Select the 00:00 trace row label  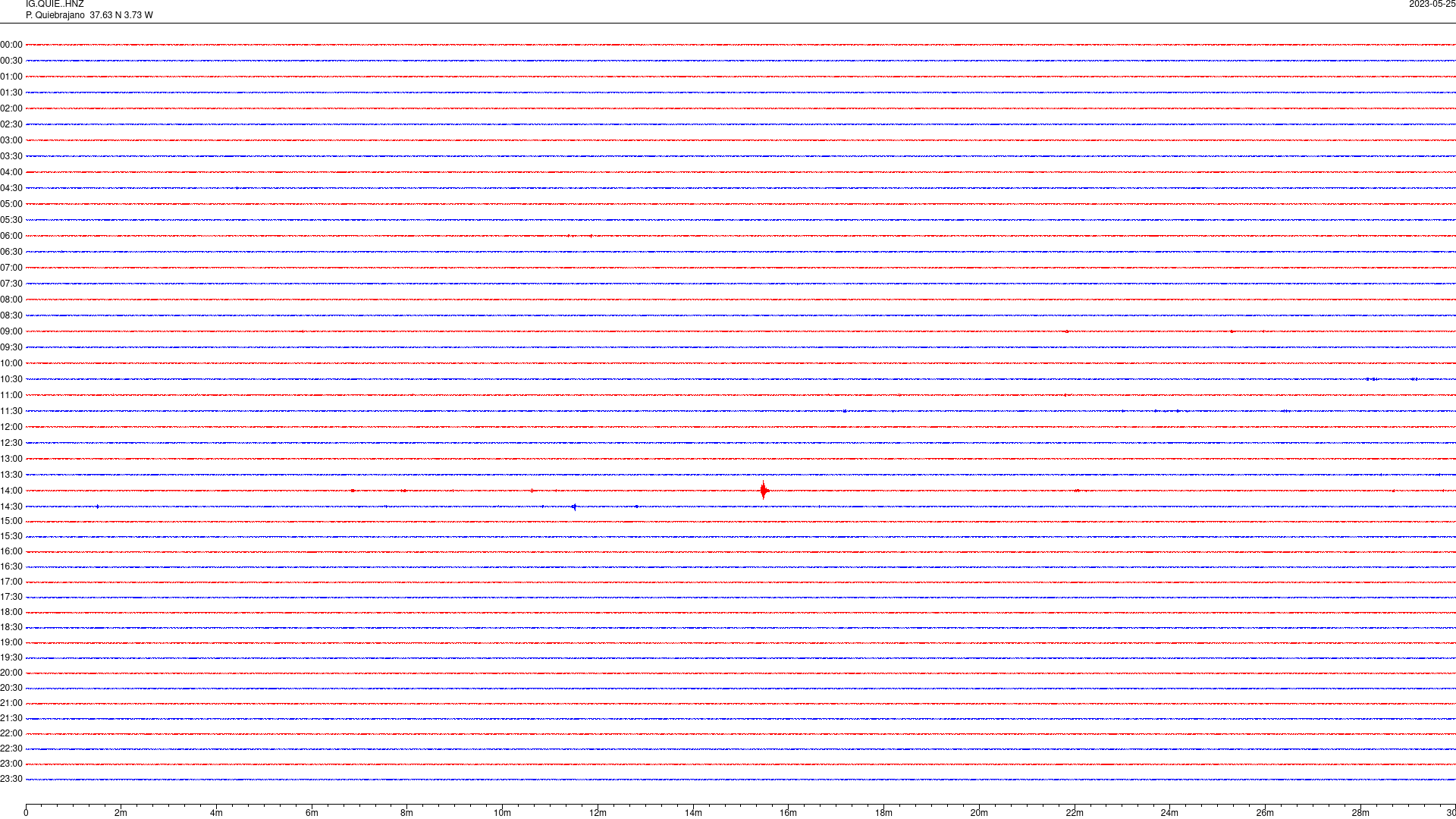pyautogui.click(x=11, y=45)
